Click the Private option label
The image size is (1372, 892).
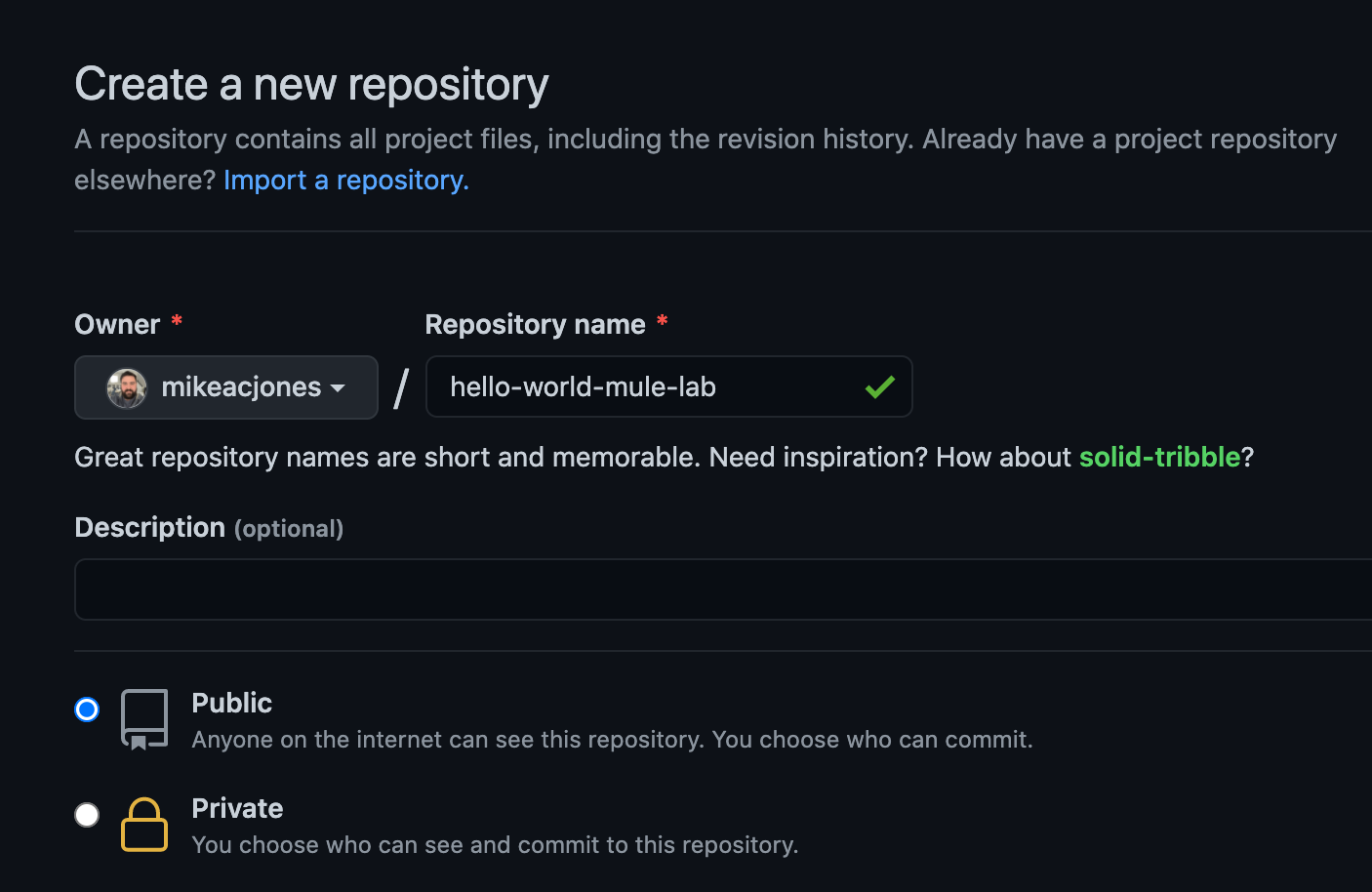pyautogui.click(x=237, y=808)
